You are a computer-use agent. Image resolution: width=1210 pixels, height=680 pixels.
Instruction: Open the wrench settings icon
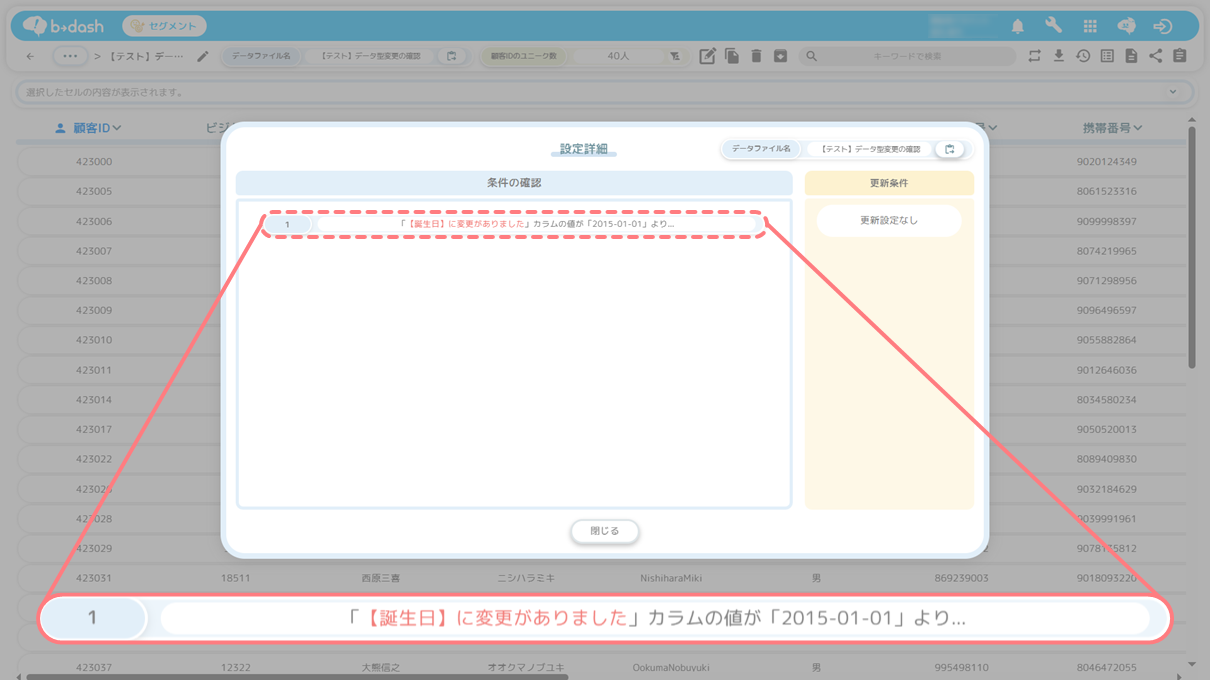point(1053,26)
